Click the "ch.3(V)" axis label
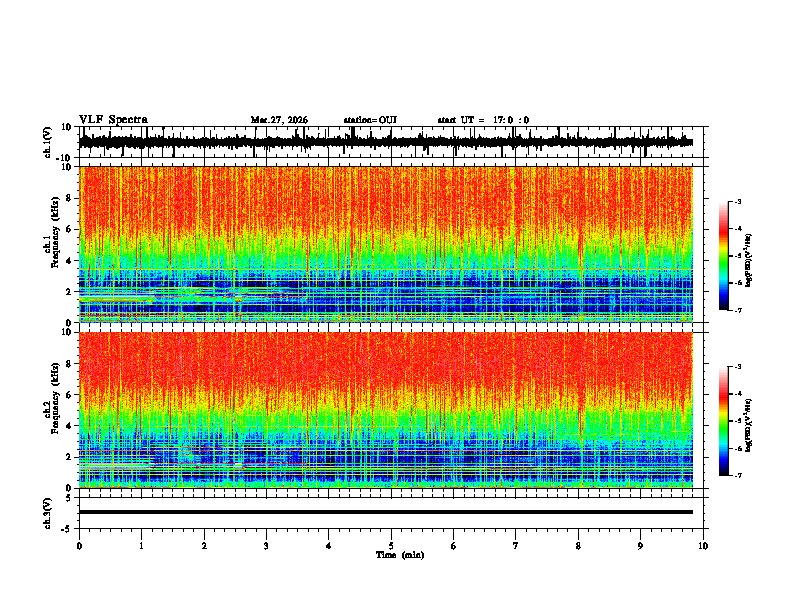792x612 pixels. coord(48,514)
